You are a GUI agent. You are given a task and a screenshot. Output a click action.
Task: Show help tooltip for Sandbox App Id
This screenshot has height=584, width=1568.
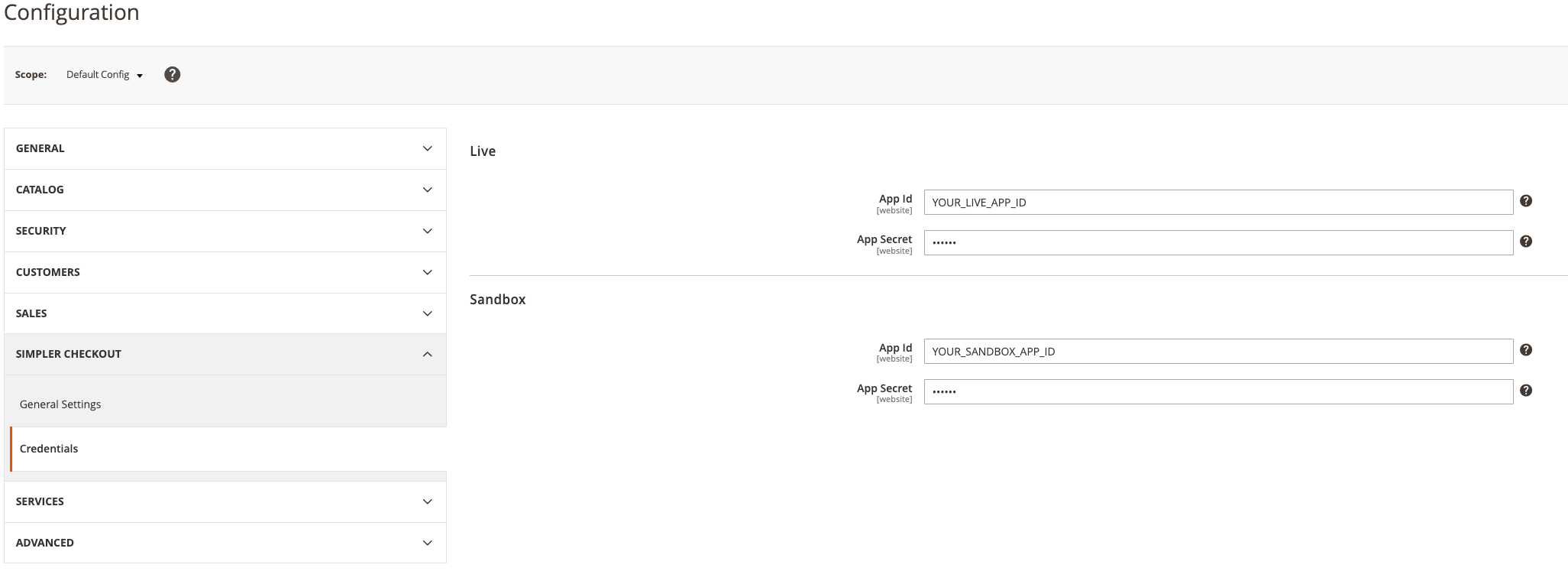pyautogui.click(x=1526, y=350)
